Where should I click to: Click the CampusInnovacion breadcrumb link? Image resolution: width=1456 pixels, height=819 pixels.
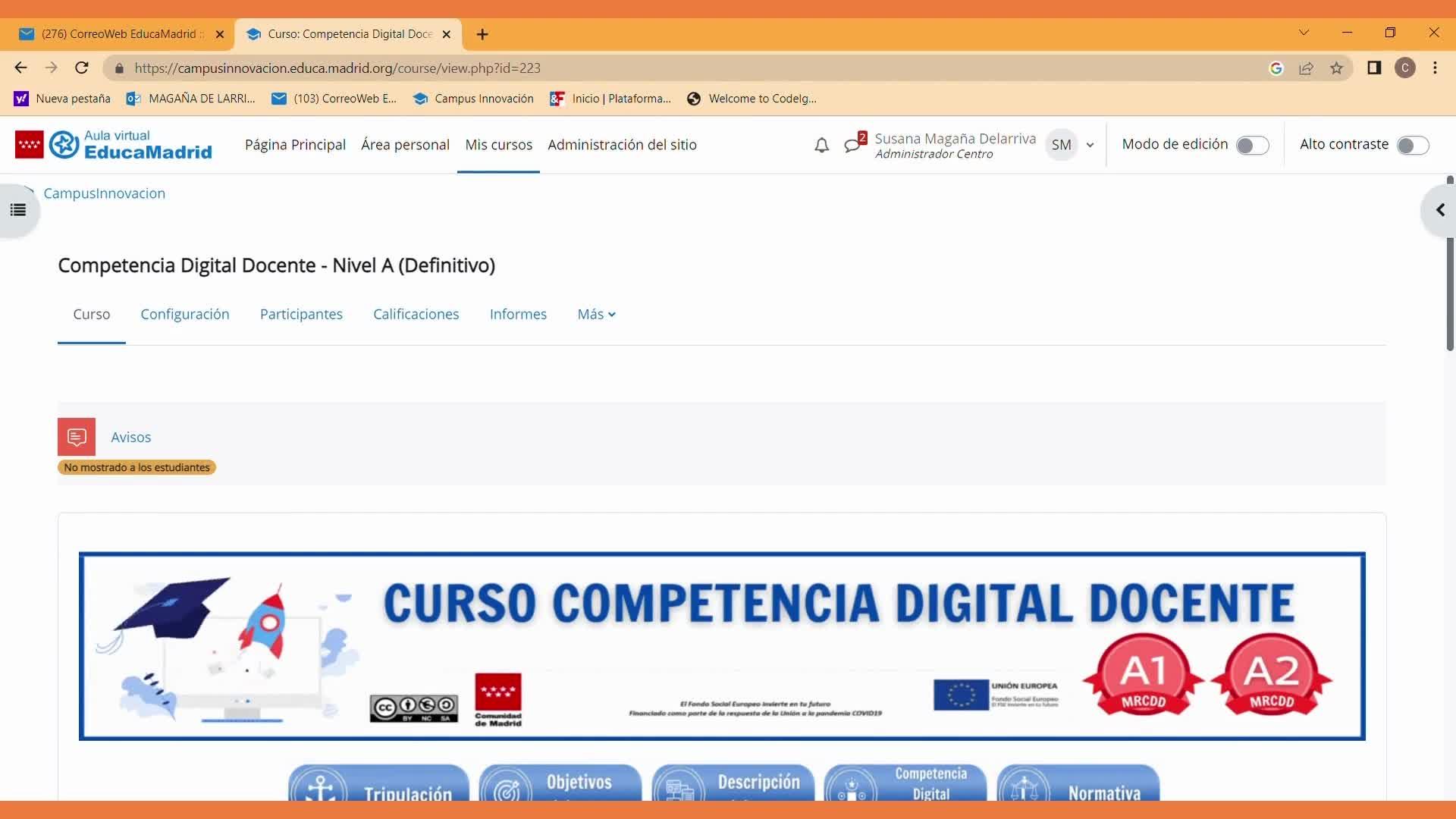(x=104, y=193)
